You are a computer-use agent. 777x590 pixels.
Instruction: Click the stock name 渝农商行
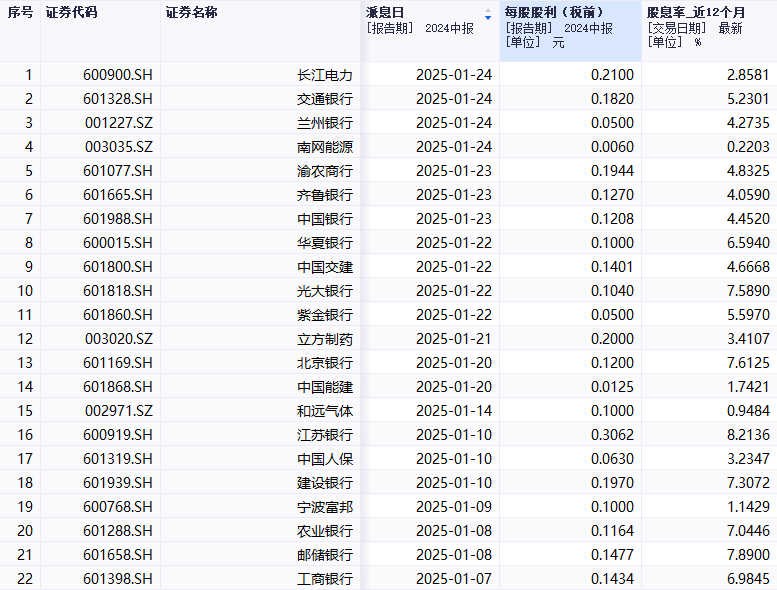pyautogui.click(x=325, y=171)
